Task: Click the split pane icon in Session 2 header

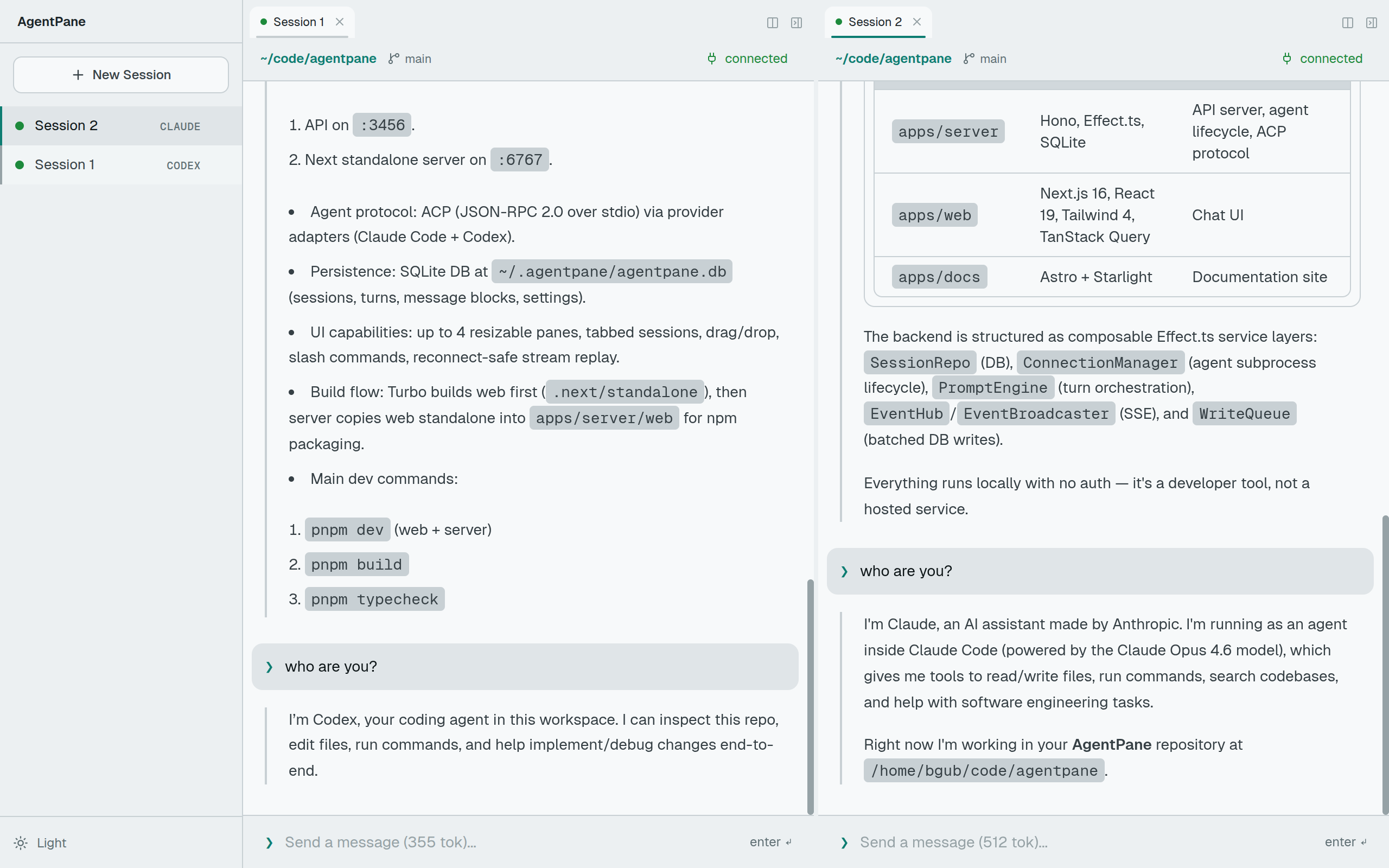Action: tap(1348, 22)
